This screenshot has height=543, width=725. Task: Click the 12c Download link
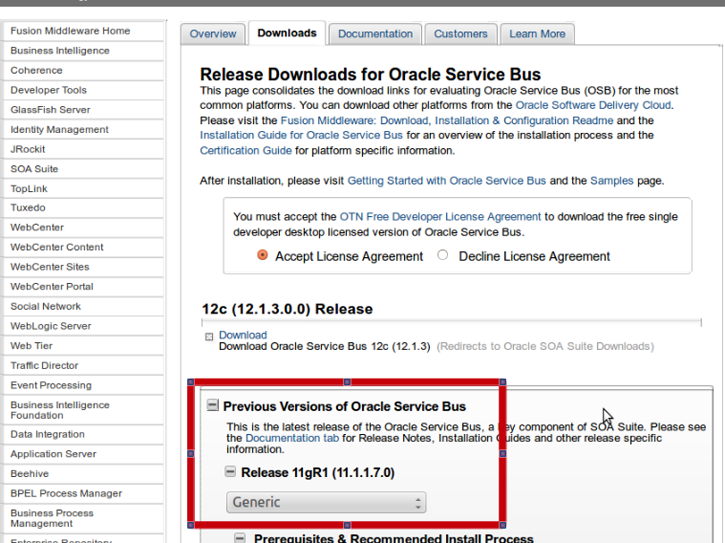(243, 335)
